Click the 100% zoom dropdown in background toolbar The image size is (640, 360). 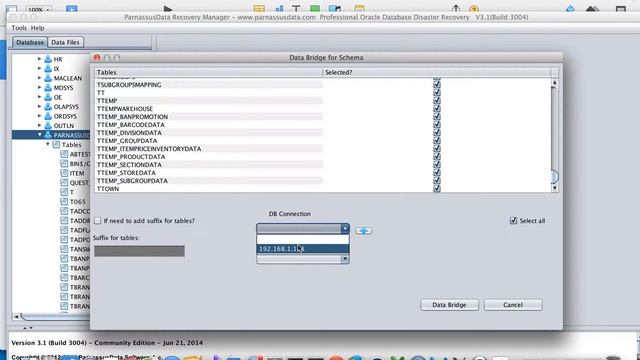pos(39,9)
